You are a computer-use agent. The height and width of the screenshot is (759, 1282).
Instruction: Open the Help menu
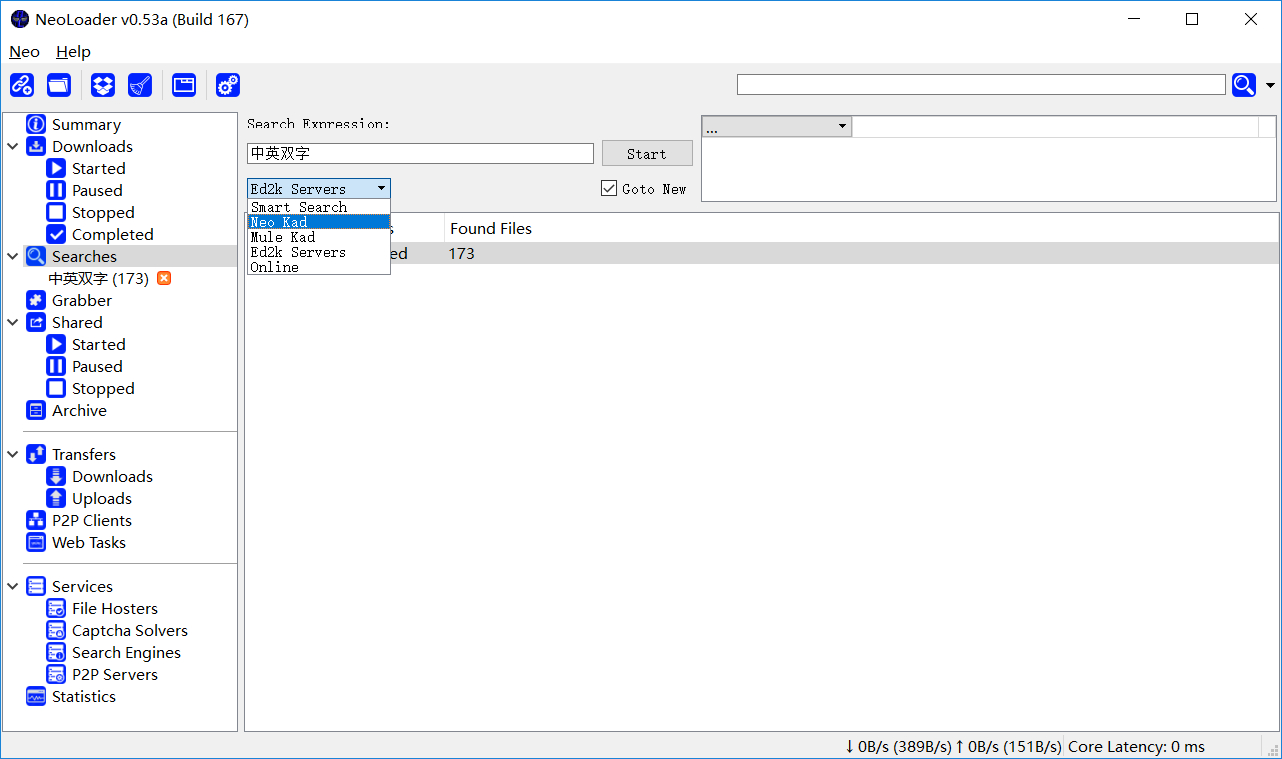pyautogui.click(x=73, y=51)
